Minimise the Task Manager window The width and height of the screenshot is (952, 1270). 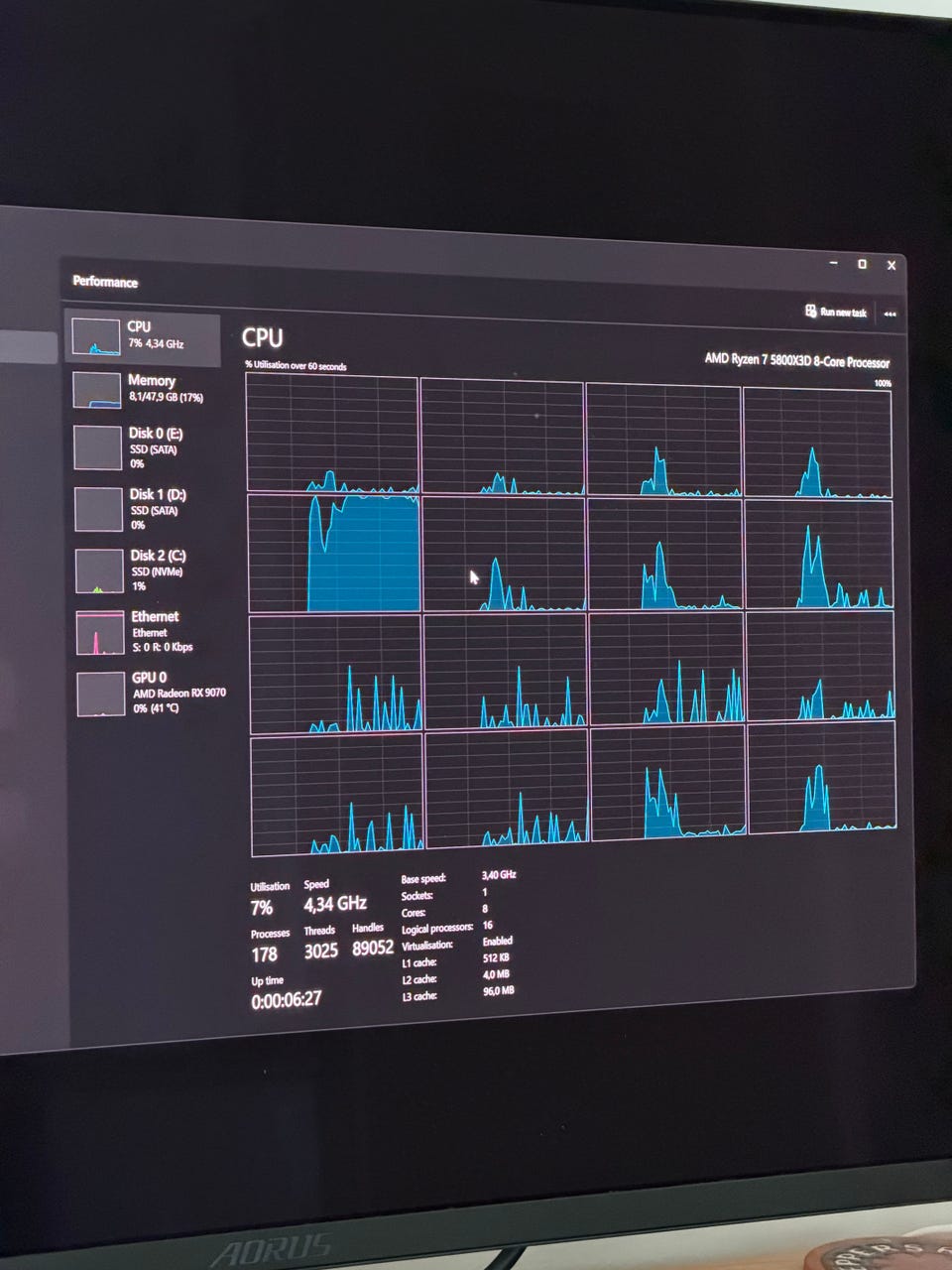[x=833, y=263]
